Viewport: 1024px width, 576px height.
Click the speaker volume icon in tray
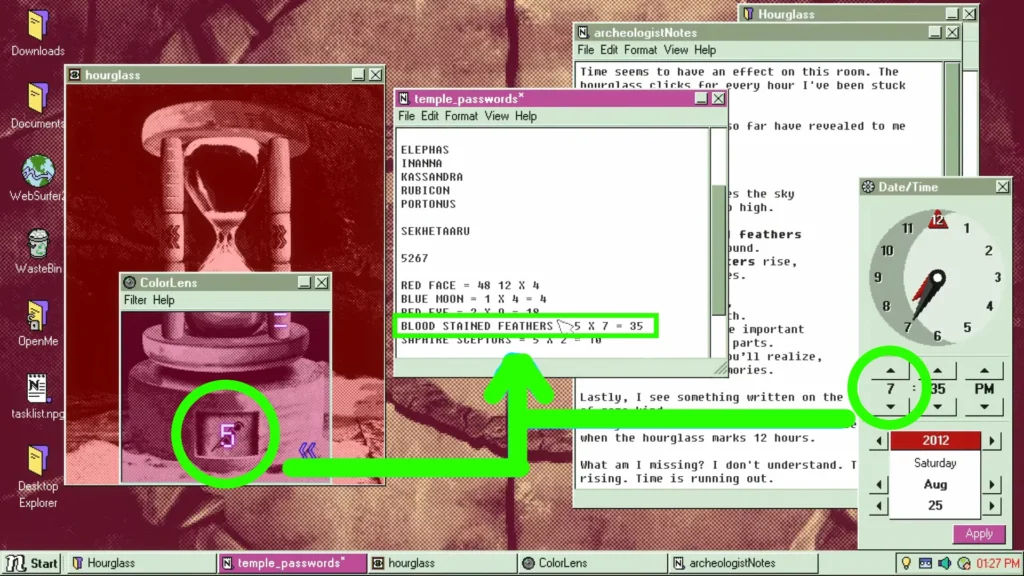(x=944, y=563)
